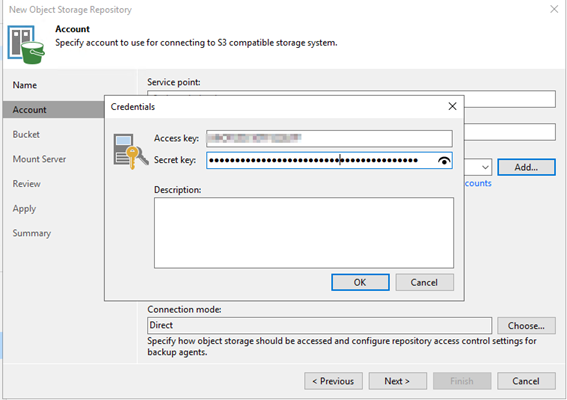Select the Summary wizard step

coord(32,233)
